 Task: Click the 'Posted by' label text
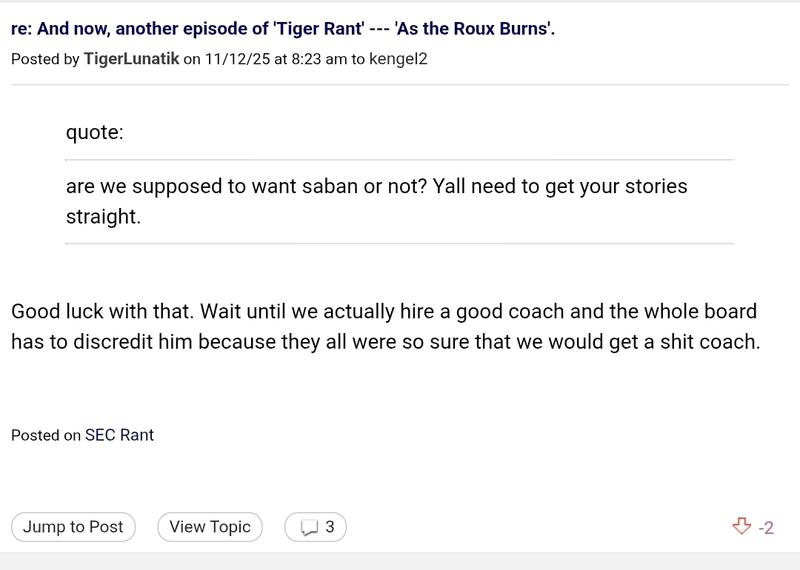click(44, 59)
